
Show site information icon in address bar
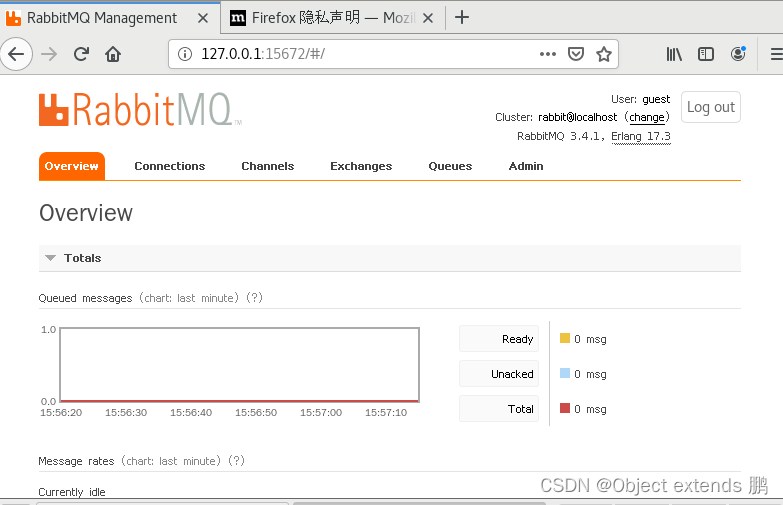click(185, 54)
